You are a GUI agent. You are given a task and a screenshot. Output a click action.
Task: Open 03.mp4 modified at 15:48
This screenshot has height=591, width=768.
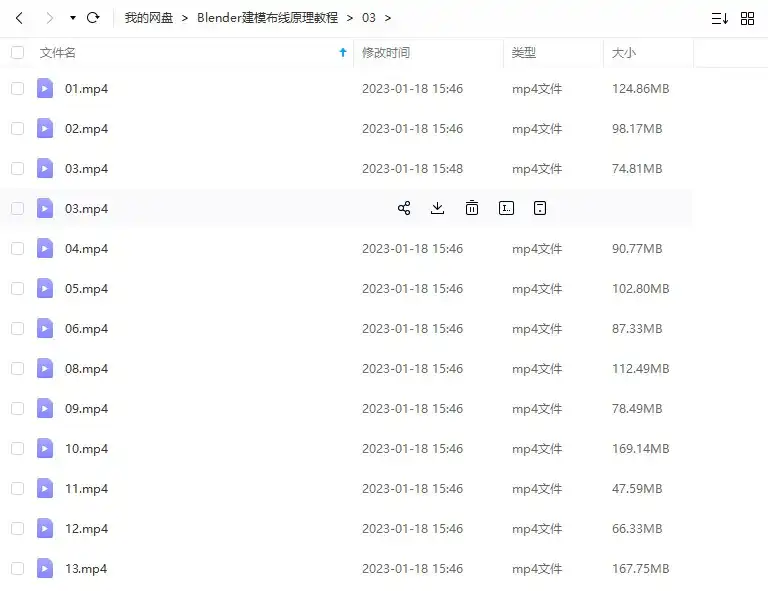pyautogui.click(x=86, y=169)
